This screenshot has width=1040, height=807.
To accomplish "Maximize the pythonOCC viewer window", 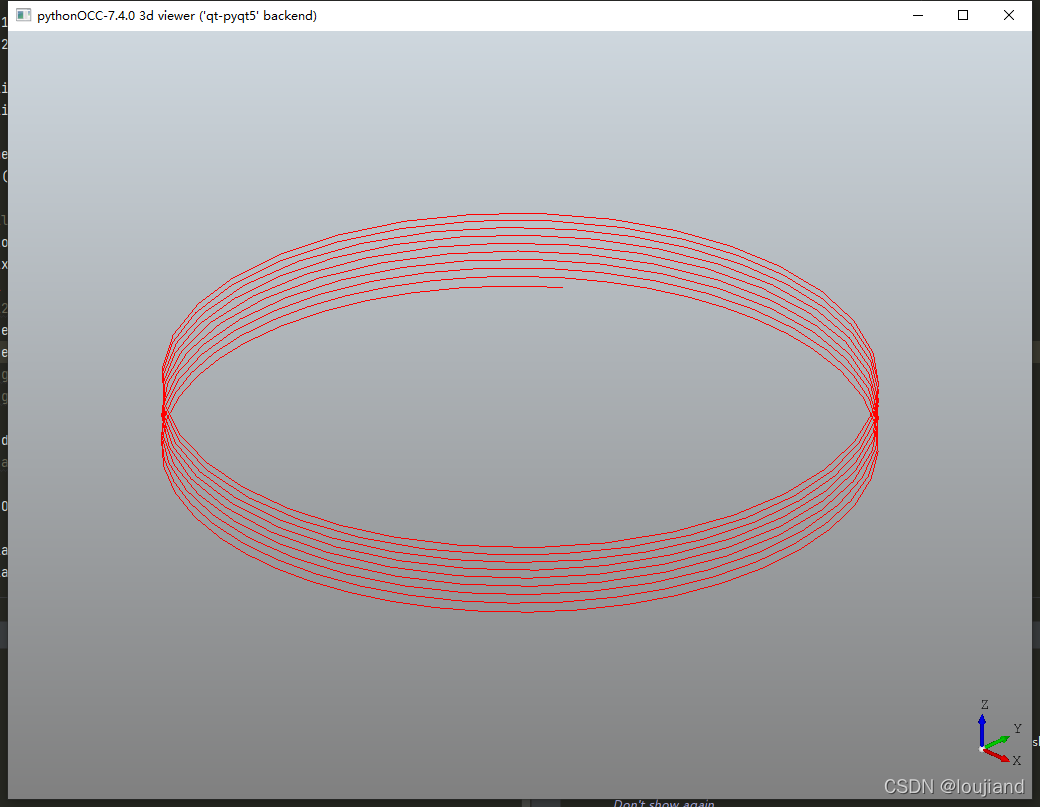I will (962, 15).
